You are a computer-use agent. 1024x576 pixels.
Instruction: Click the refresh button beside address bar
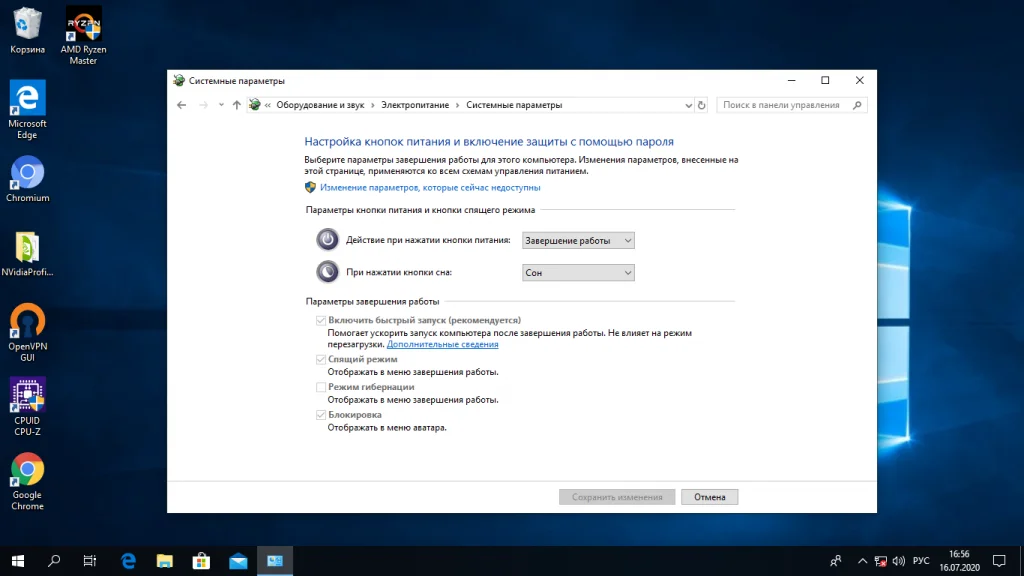click(x=702, y=105)
